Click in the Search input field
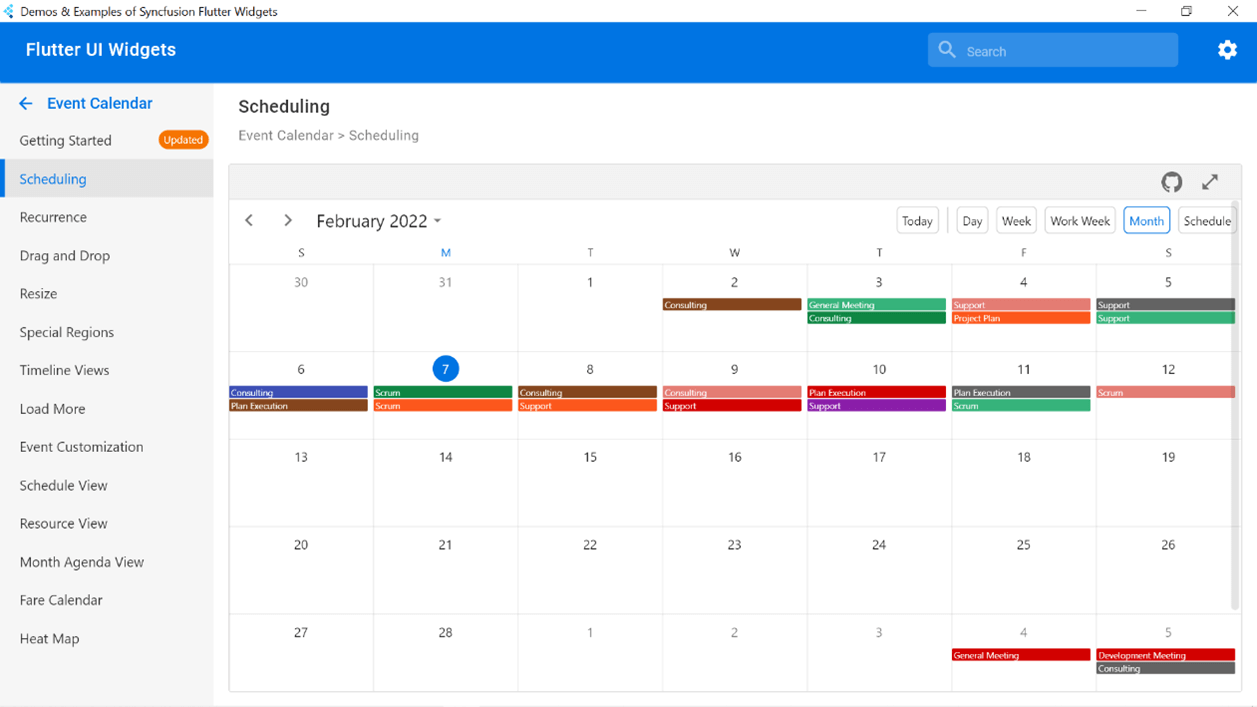 (x=1065, y=51)
